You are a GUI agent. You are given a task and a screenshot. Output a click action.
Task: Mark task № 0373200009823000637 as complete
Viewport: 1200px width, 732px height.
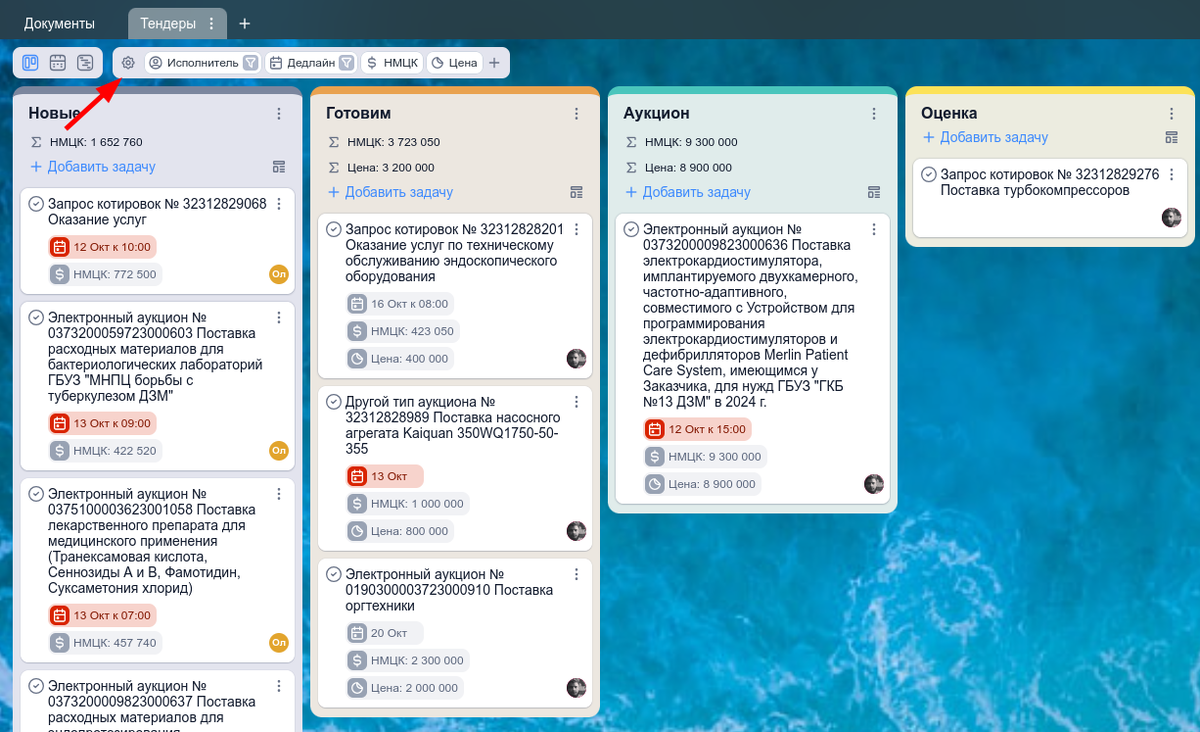click(x=36, y=686)
